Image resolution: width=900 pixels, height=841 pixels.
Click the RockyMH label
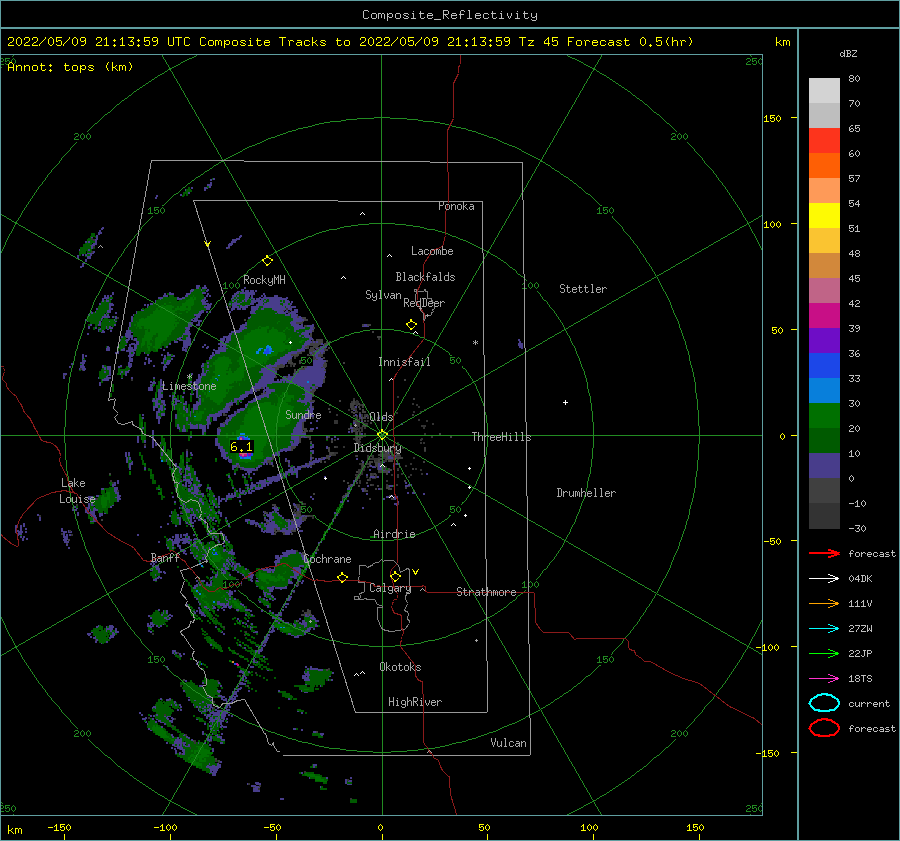click(265, 280)
